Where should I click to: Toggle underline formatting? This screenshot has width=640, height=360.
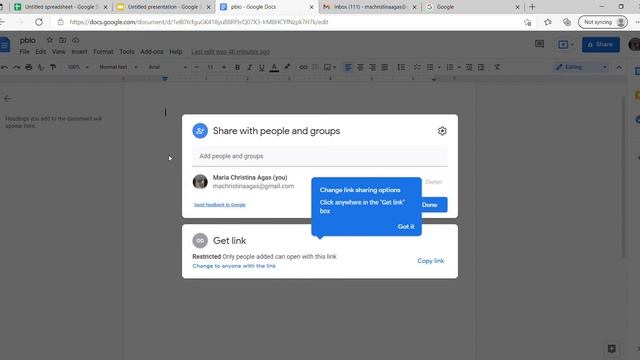262,67
